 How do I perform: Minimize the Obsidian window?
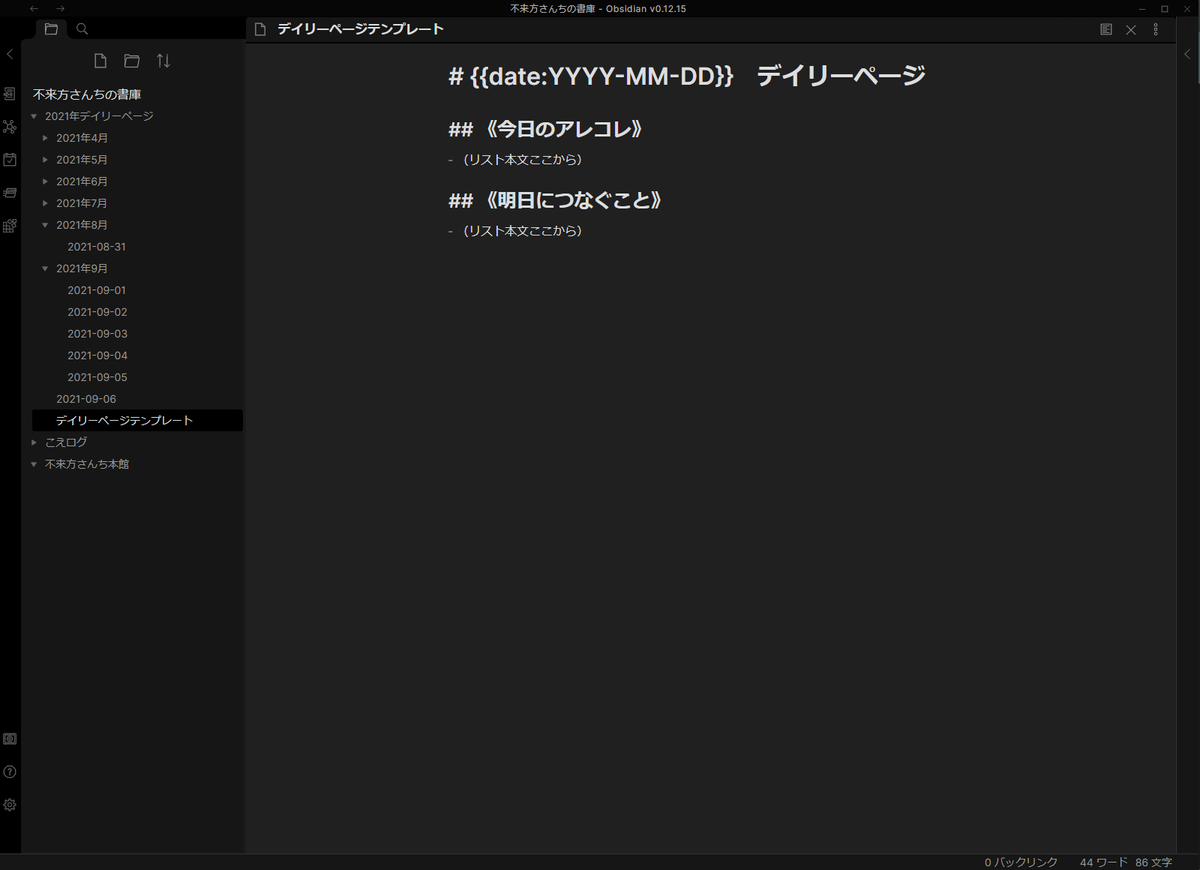(x=1141, y=9)
